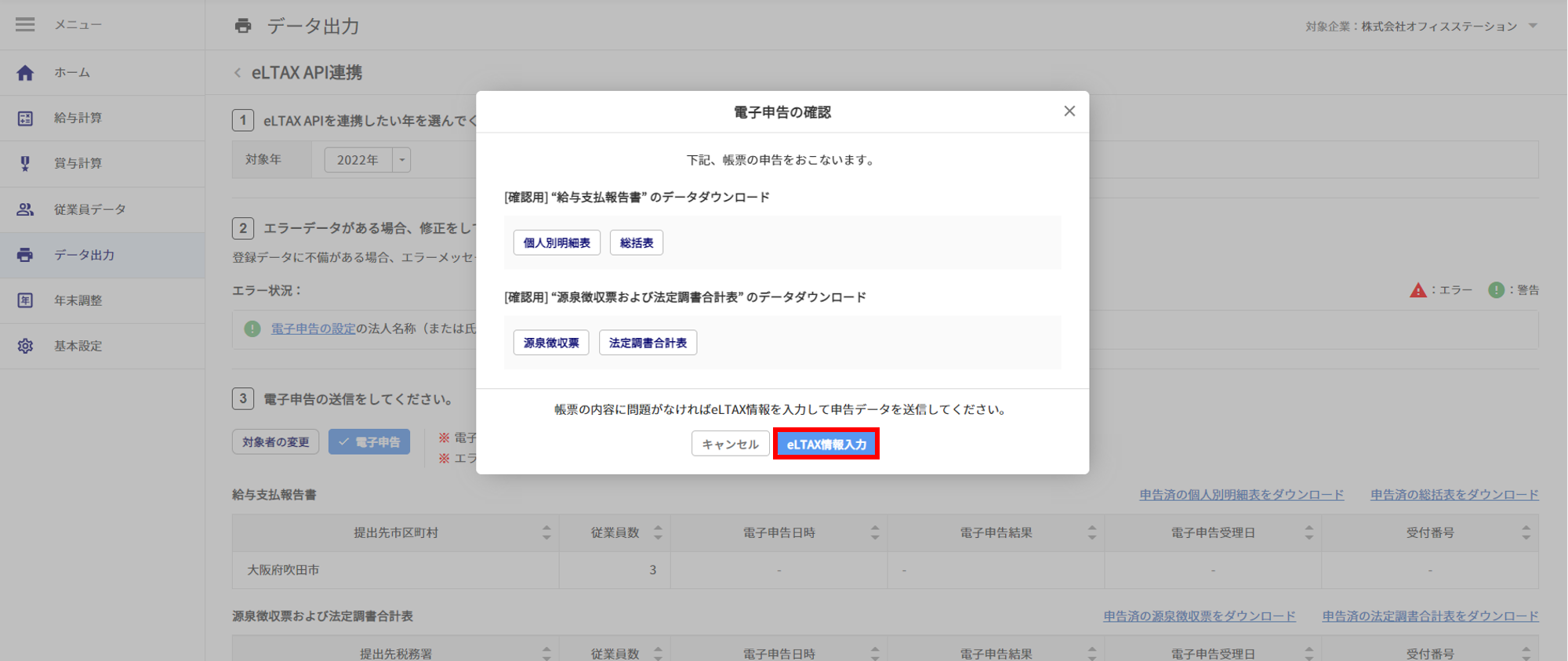Viewport: 1568px width, 661px height.
Task: Sort 源泉徴収票 table by 電子申告日時
Action: tap(875, 653)
